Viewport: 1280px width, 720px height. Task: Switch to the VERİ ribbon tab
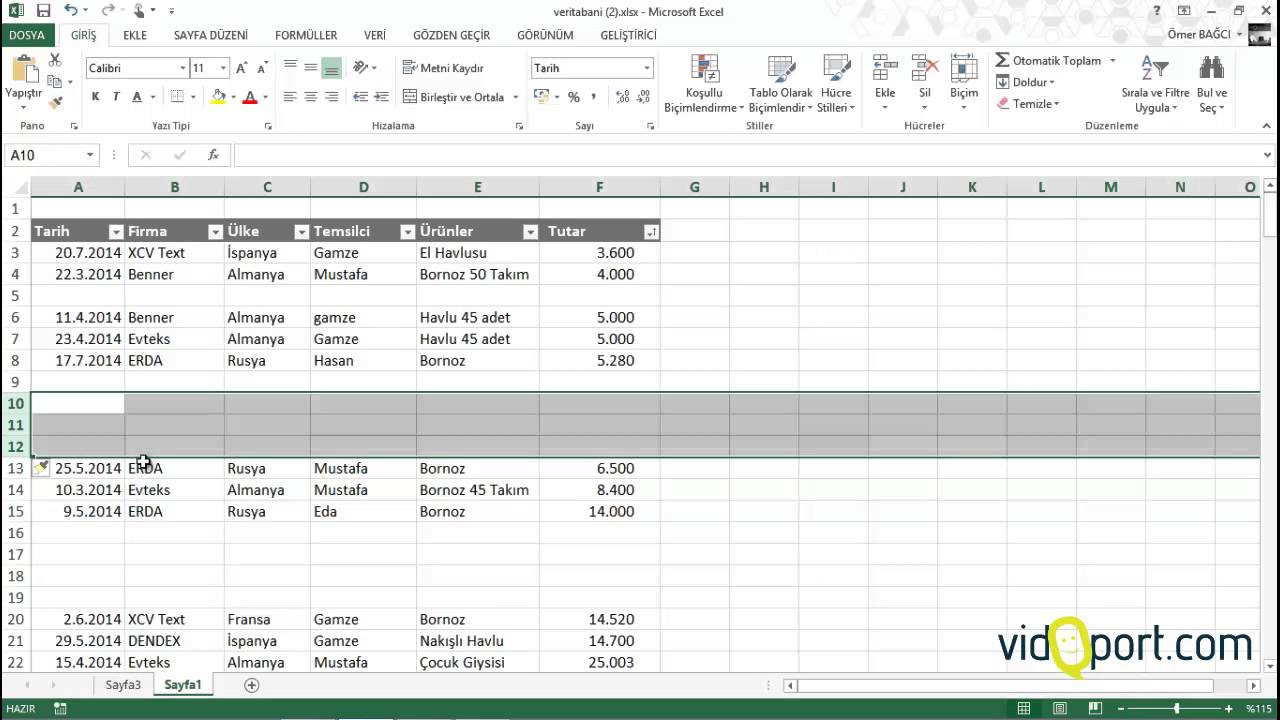tap(375, 35)
